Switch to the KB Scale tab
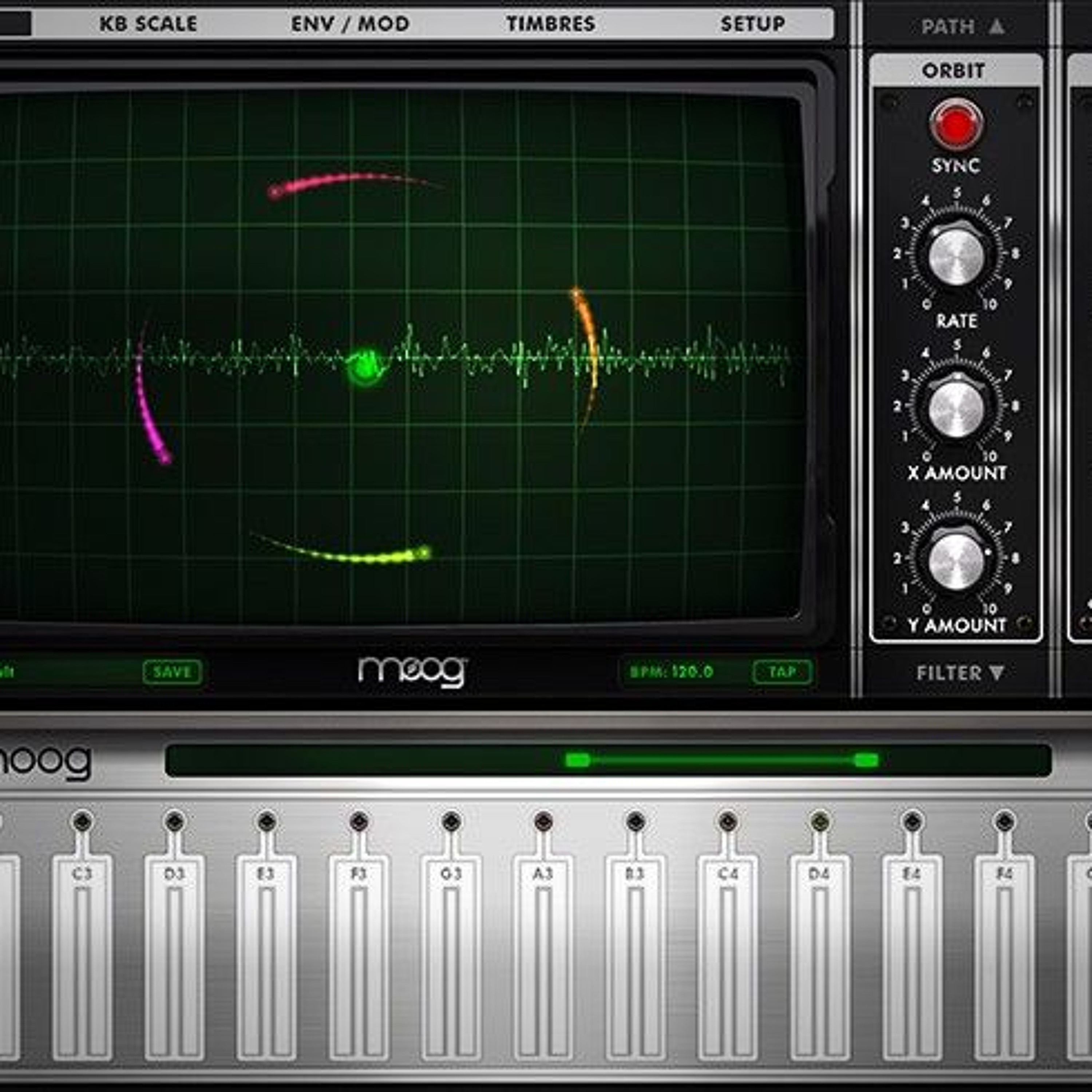Viewport: 1092px width, 1092px height. (148, 24)
